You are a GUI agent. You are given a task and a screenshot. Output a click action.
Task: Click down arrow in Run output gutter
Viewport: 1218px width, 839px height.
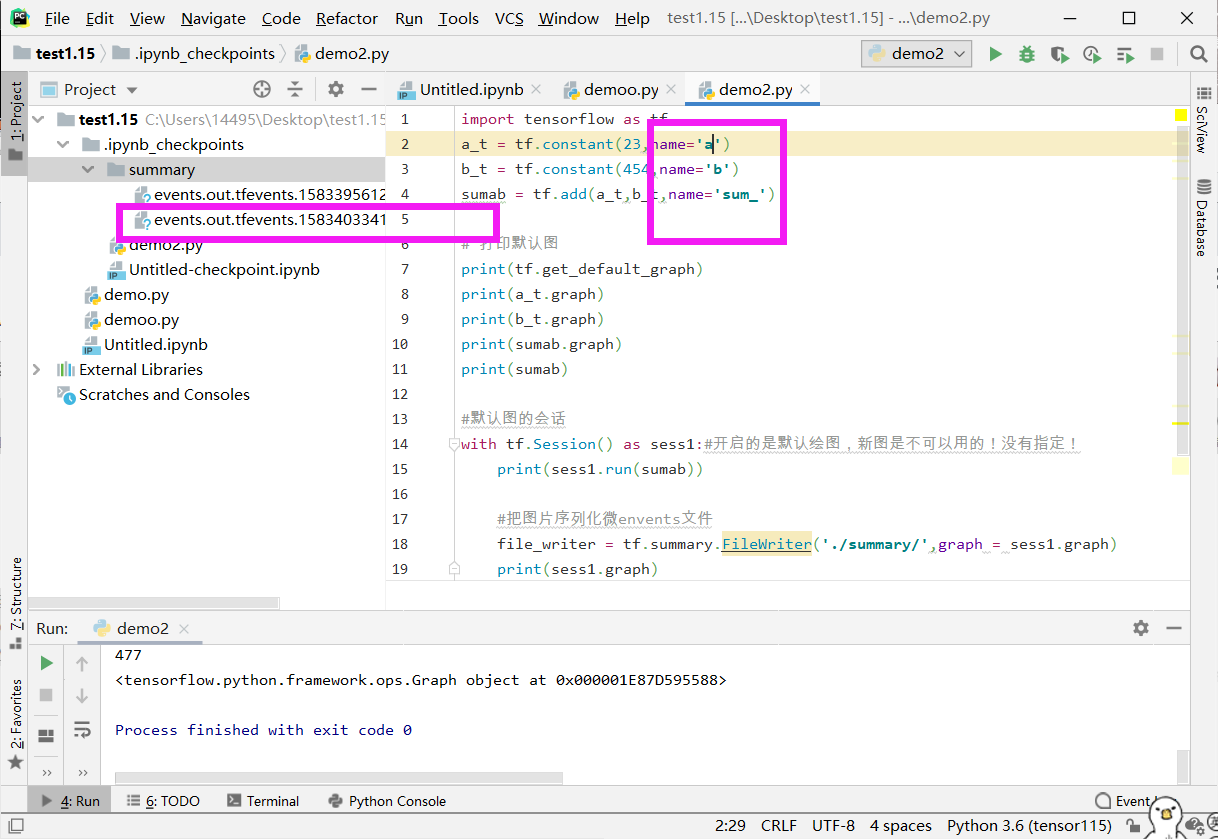(82, 695)
